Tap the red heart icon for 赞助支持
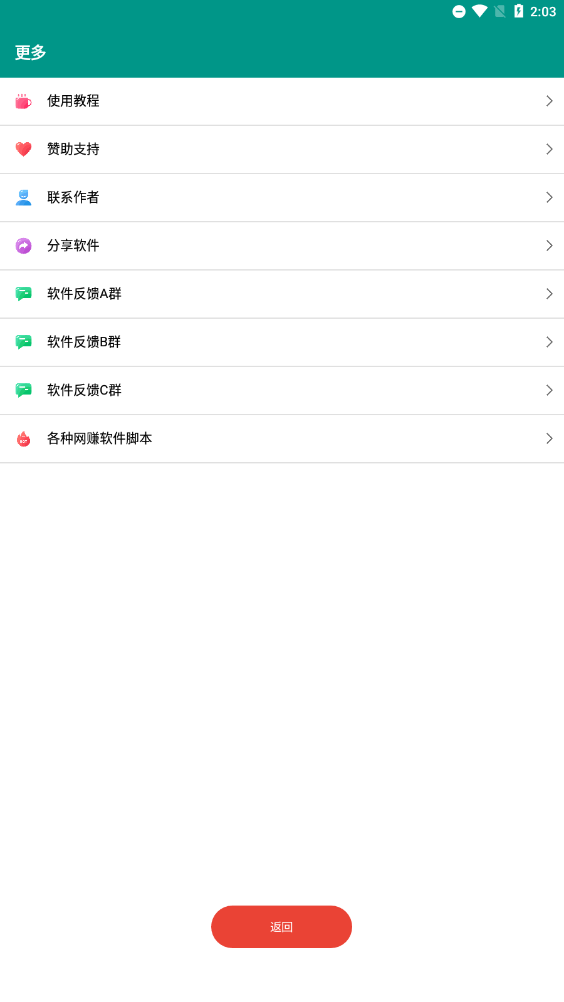 [x=24, y=150]
